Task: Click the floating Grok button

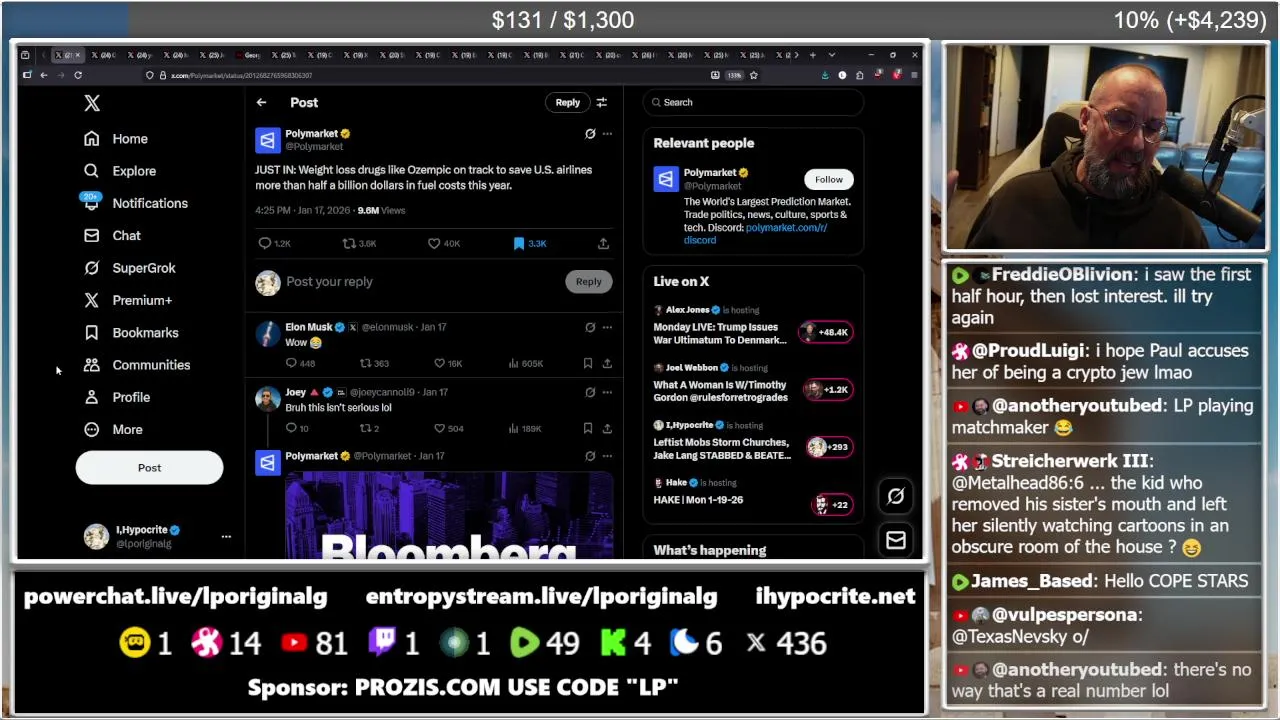Action: tap(896, 496)
